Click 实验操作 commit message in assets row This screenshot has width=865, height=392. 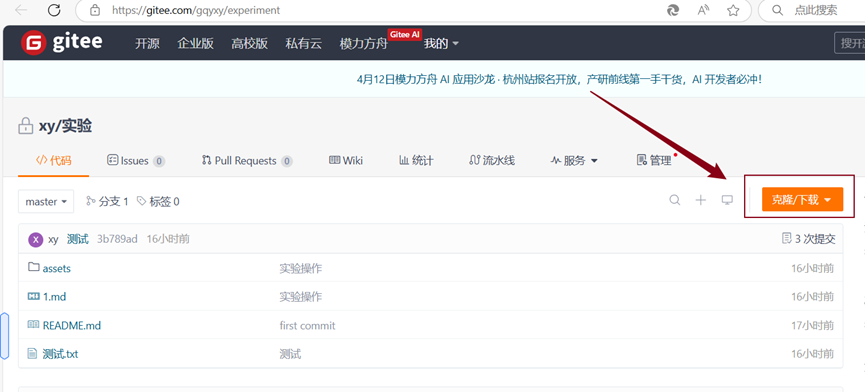(x=301, y=269)
